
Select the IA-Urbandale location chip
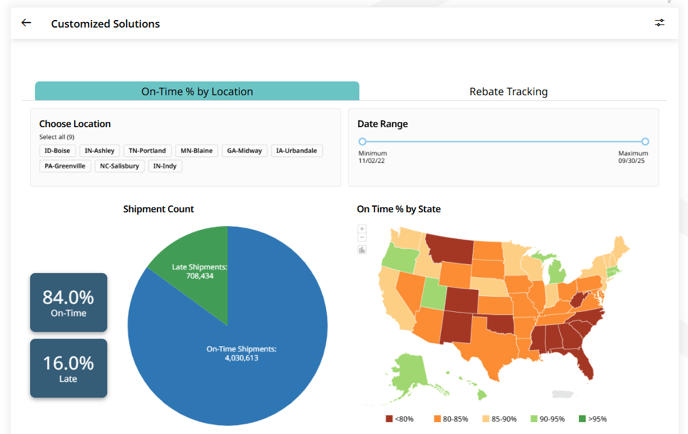(x=296, y=151)
